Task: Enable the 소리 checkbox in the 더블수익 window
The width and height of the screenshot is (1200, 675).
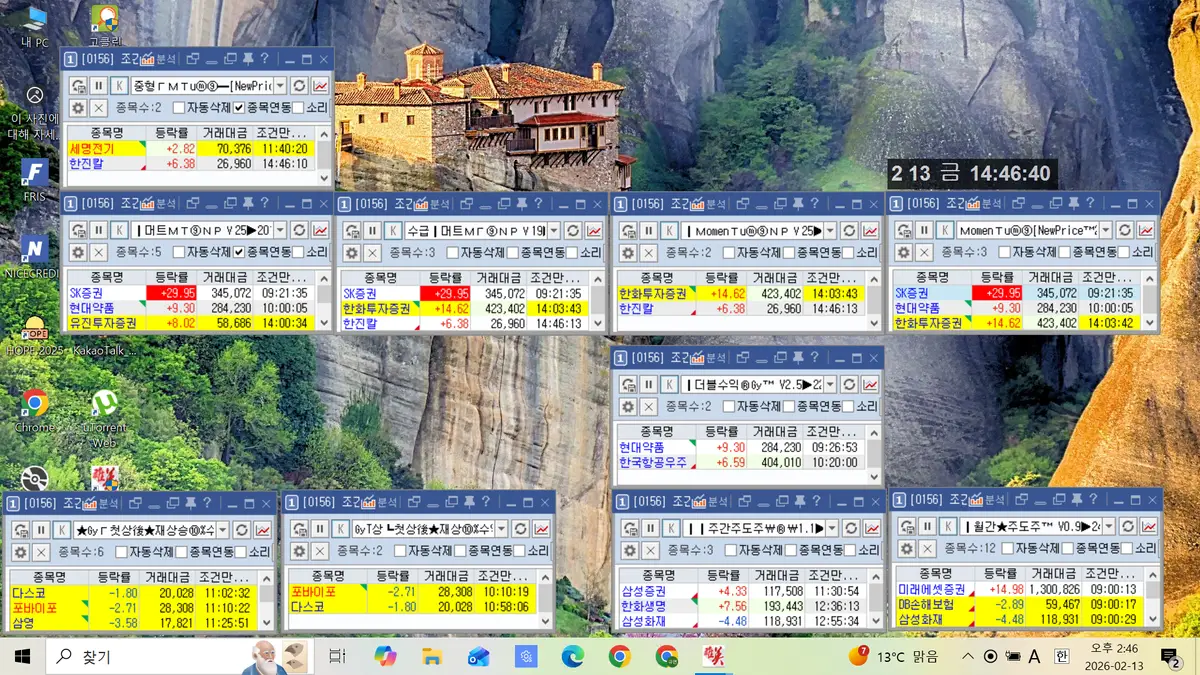Action: point(848,405)
